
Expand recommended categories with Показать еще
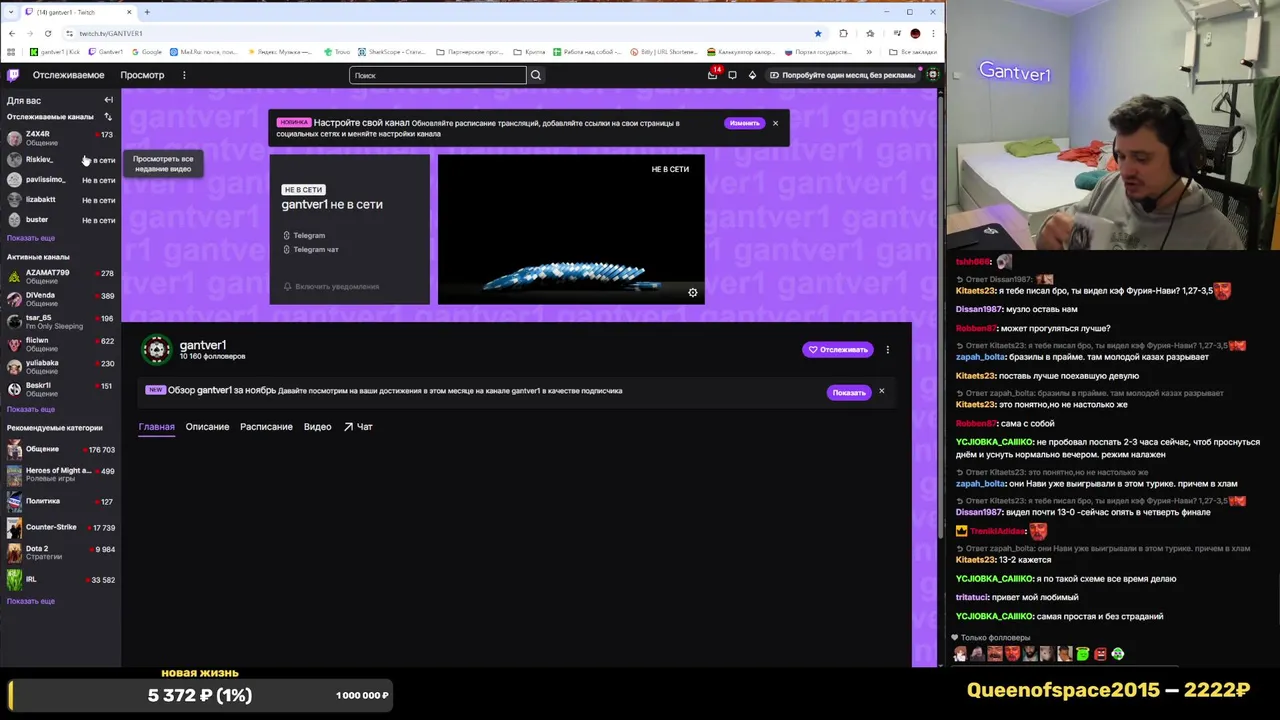tap(31, 601)
